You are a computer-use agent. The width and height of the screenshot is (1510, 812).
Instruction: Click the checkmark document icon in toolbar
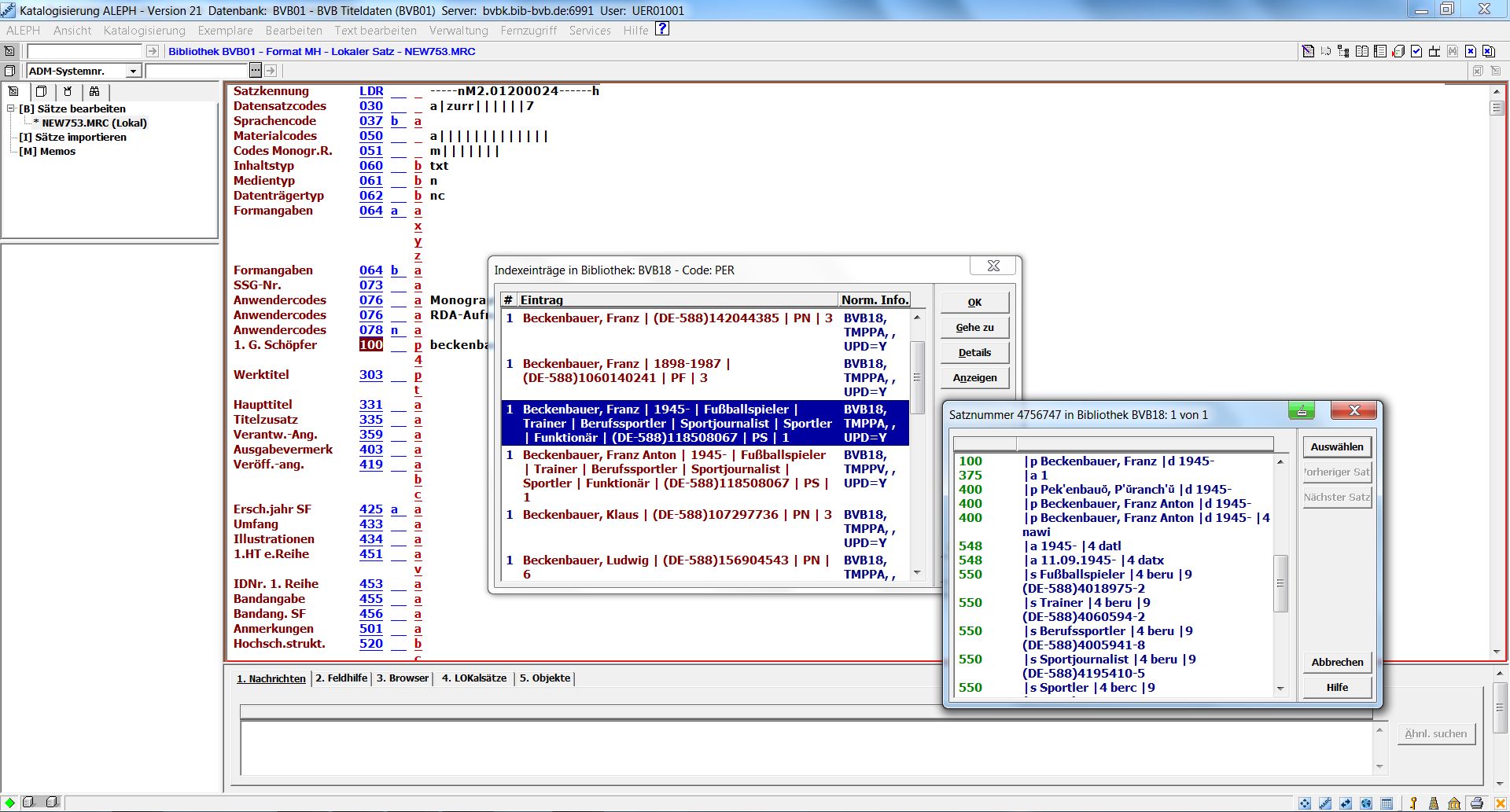click(x=1416, y=51)
